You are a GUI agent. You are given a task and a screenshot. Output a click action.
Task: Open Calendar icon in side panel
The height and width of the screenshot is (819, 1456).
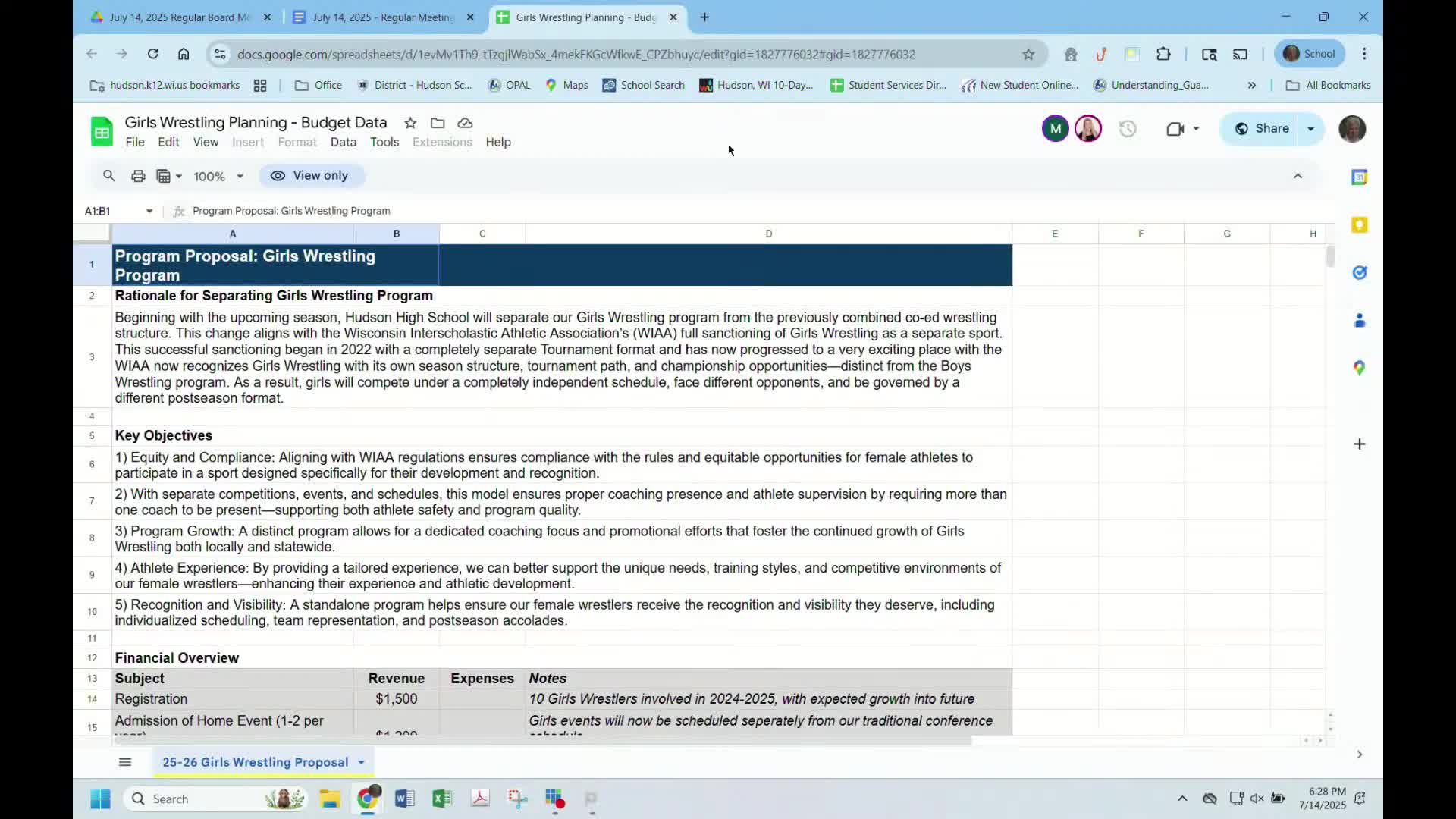click(1359, 177)
